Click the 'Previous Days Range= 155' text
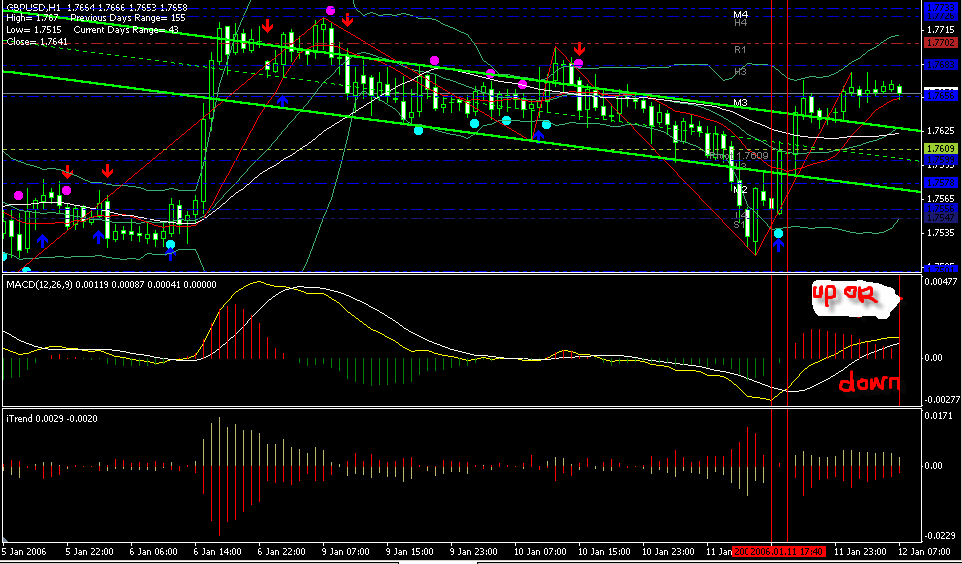 pos(128,18)
